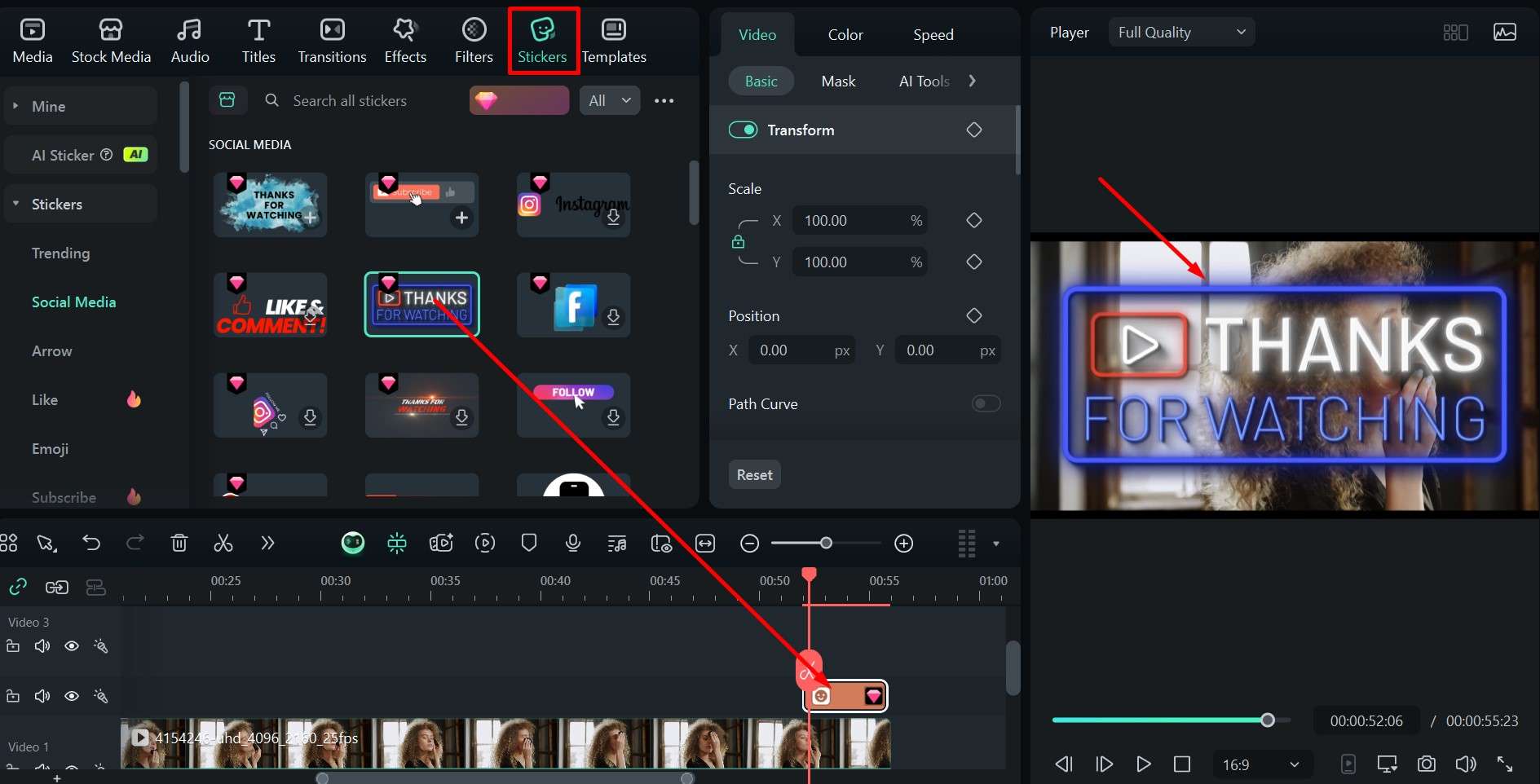Zoom out the timeline with the minus button

coord(750,544)
